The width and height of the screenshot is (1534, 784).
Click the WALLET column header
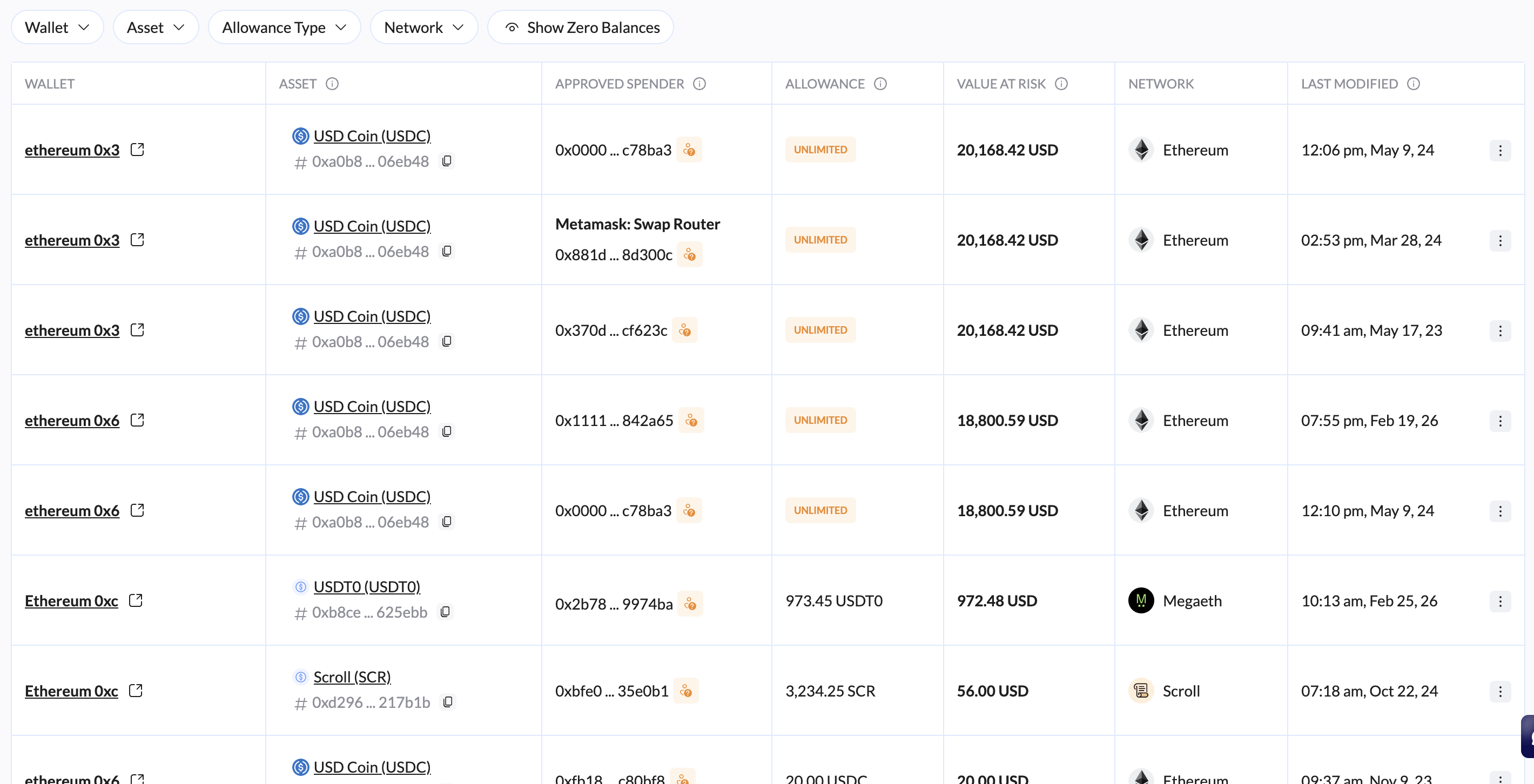click(x=50, y=84)
